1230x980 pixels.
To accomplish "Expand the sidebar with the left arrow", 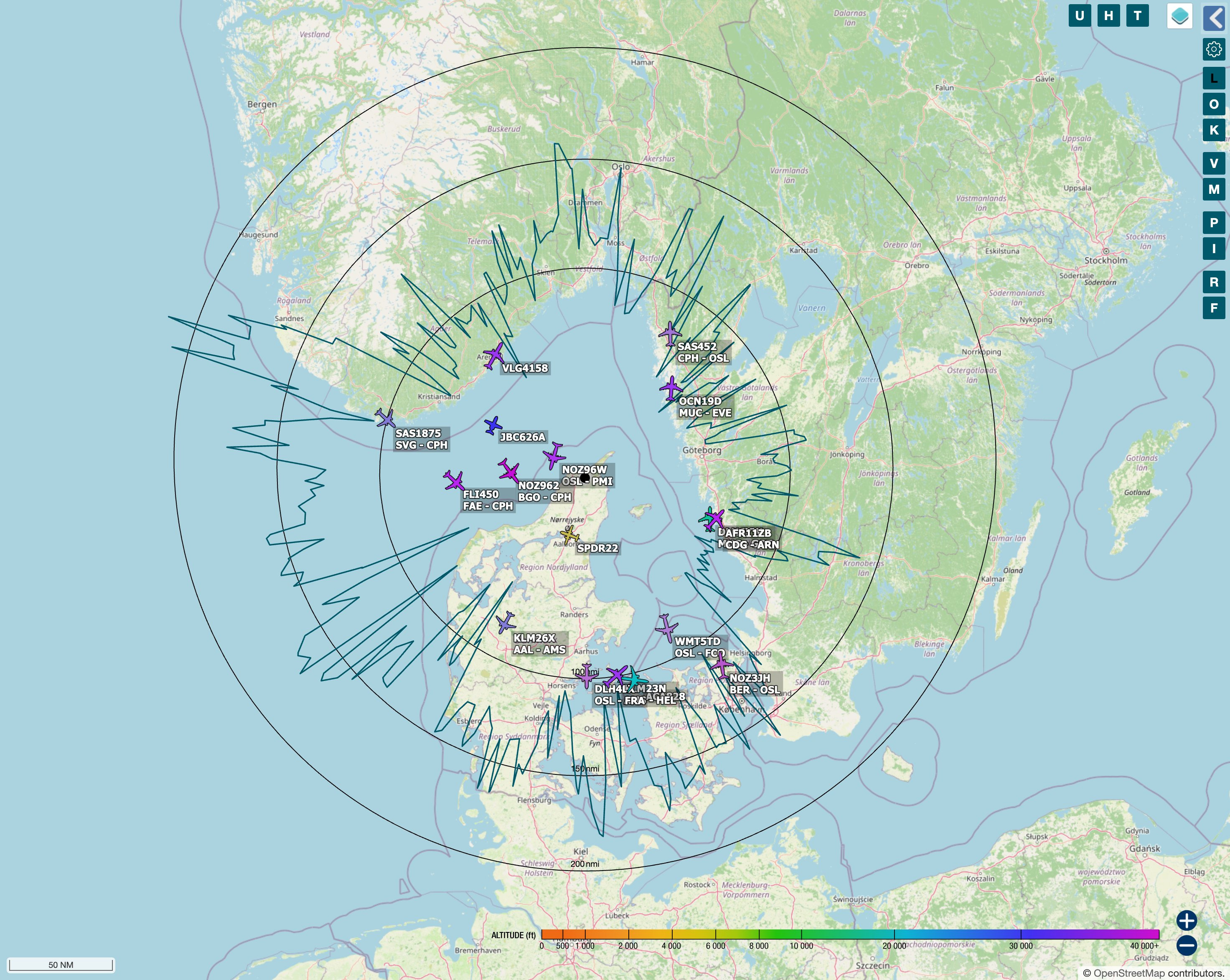I will (x=1214, y=18).
